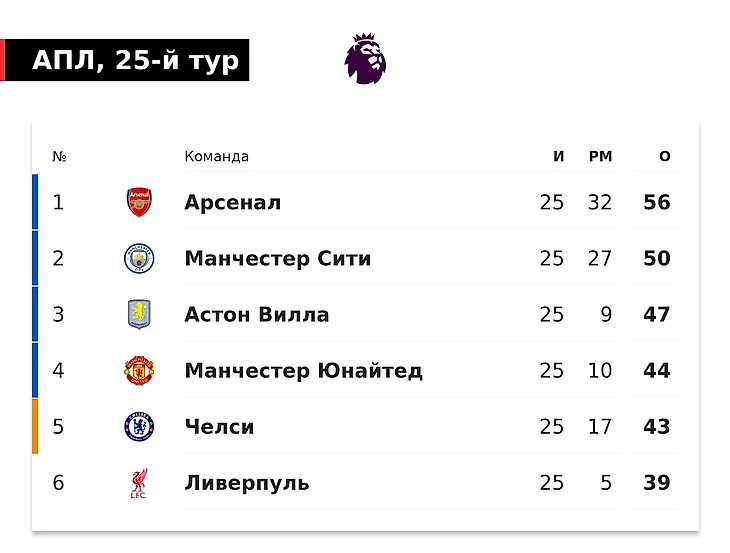Select the Астон Вилла team name

pyautogui.click(x=257, y=315)
